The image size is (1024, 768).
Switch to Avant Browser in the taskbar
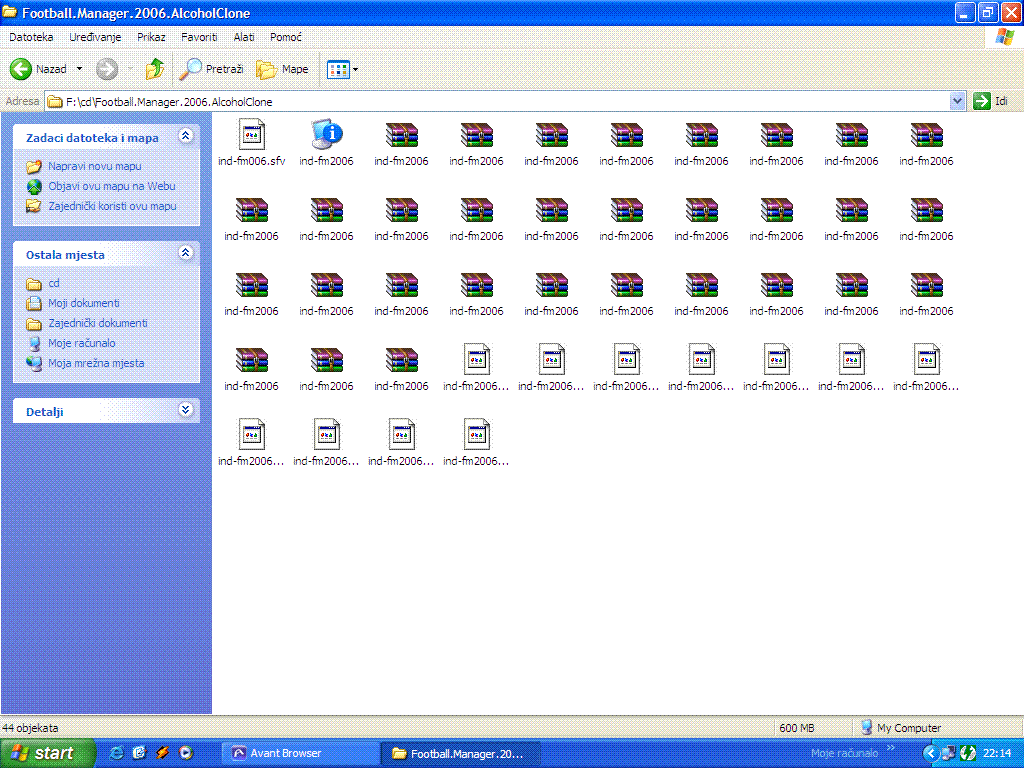[285, 753]
